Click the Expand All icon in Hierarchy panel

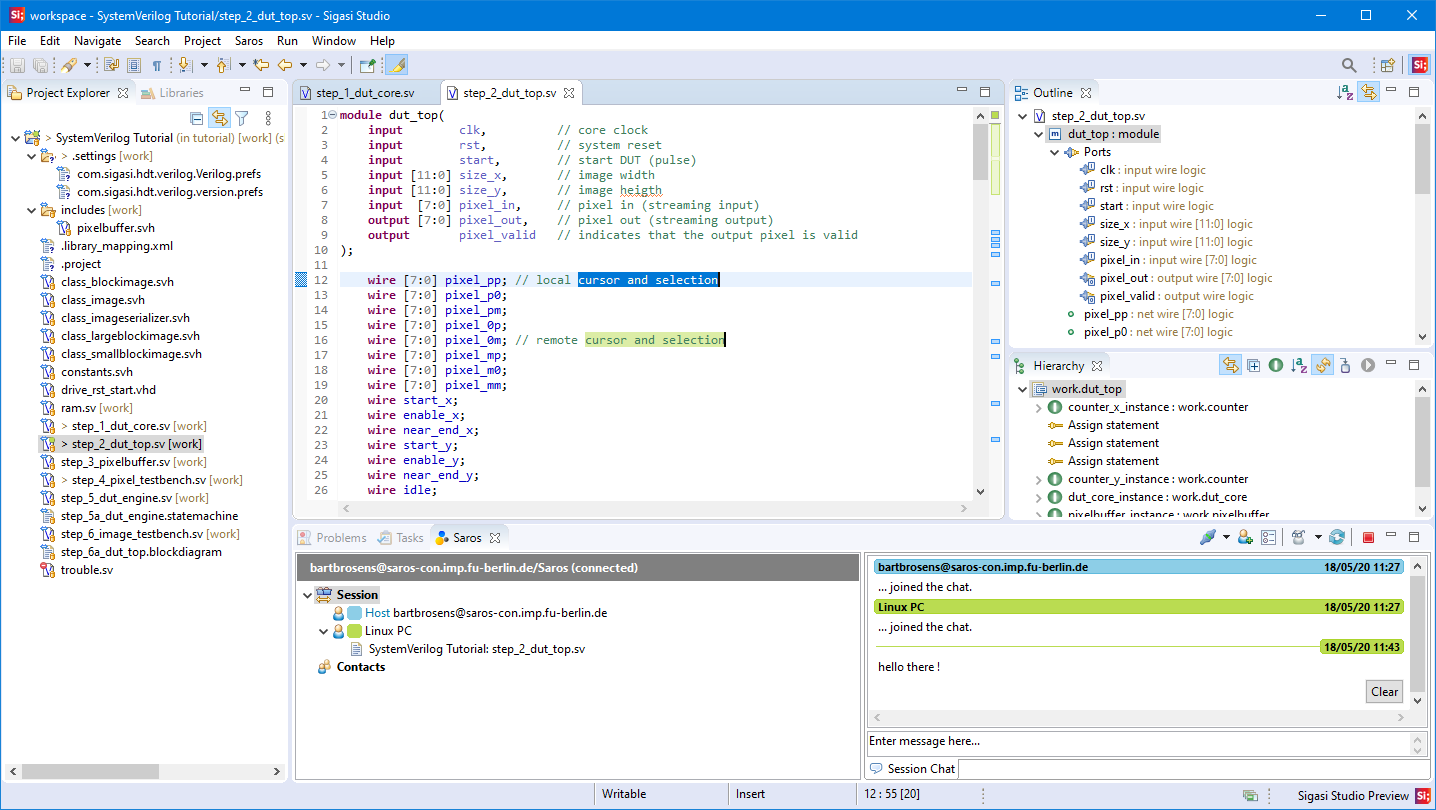pos(1253,366)
